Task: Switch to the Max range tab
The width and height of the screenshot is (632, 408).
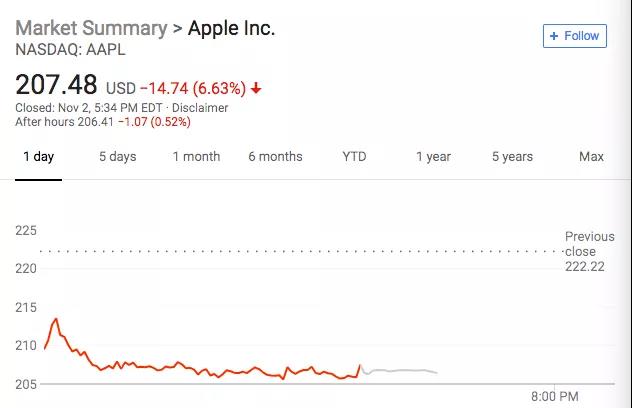Action: coord(591,157)
